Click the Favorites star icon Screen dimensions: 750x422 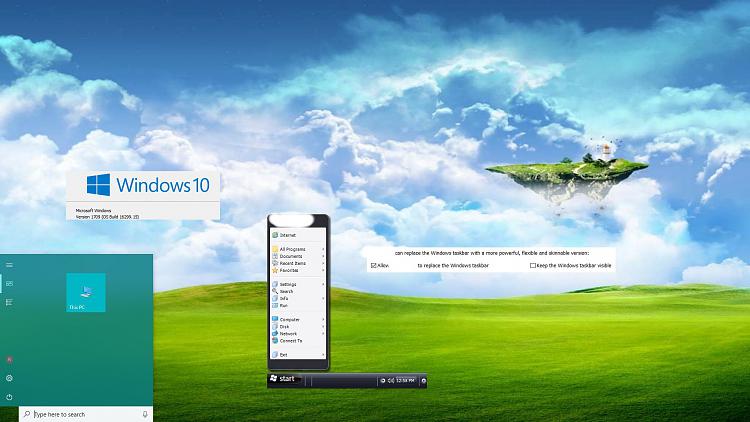coord(275,270)
